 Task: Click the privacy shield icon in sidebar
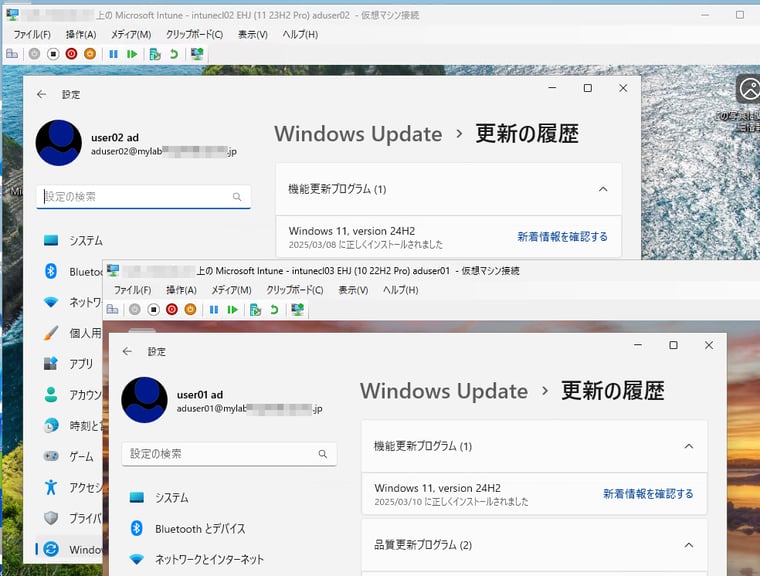(50, 518)
